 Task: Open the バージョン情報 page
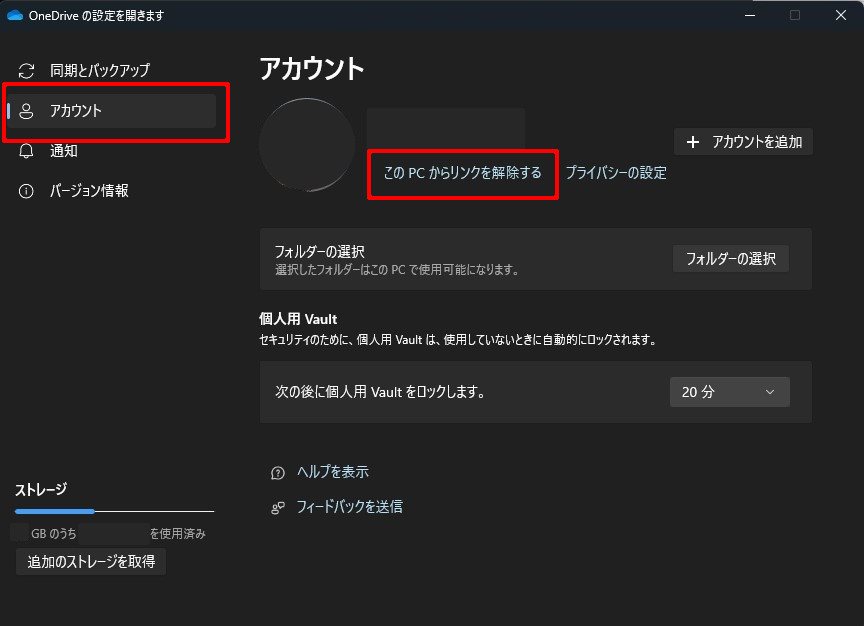[x=89, y=191]
